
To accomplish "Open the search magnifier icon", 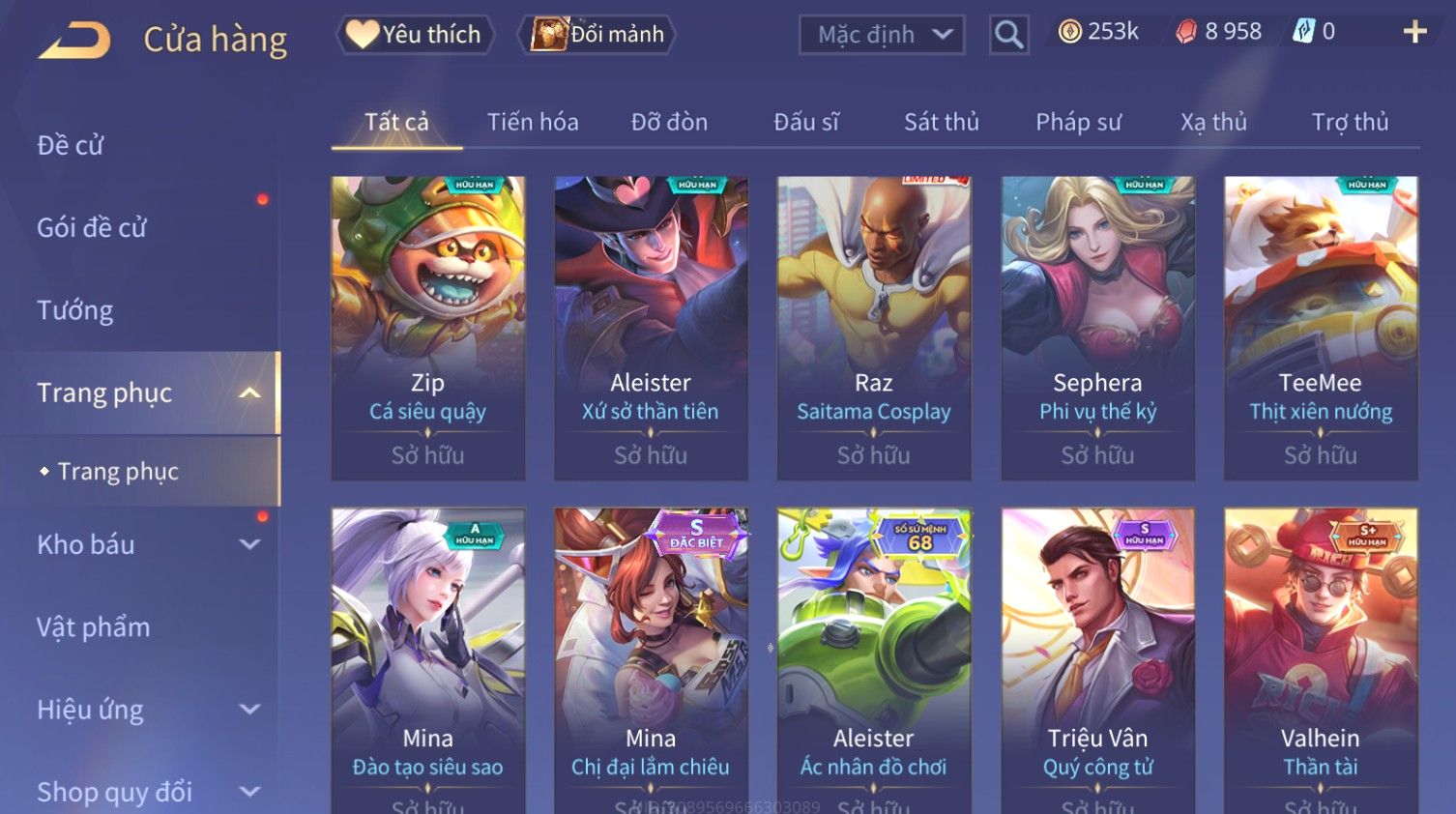I will 1008,35.
